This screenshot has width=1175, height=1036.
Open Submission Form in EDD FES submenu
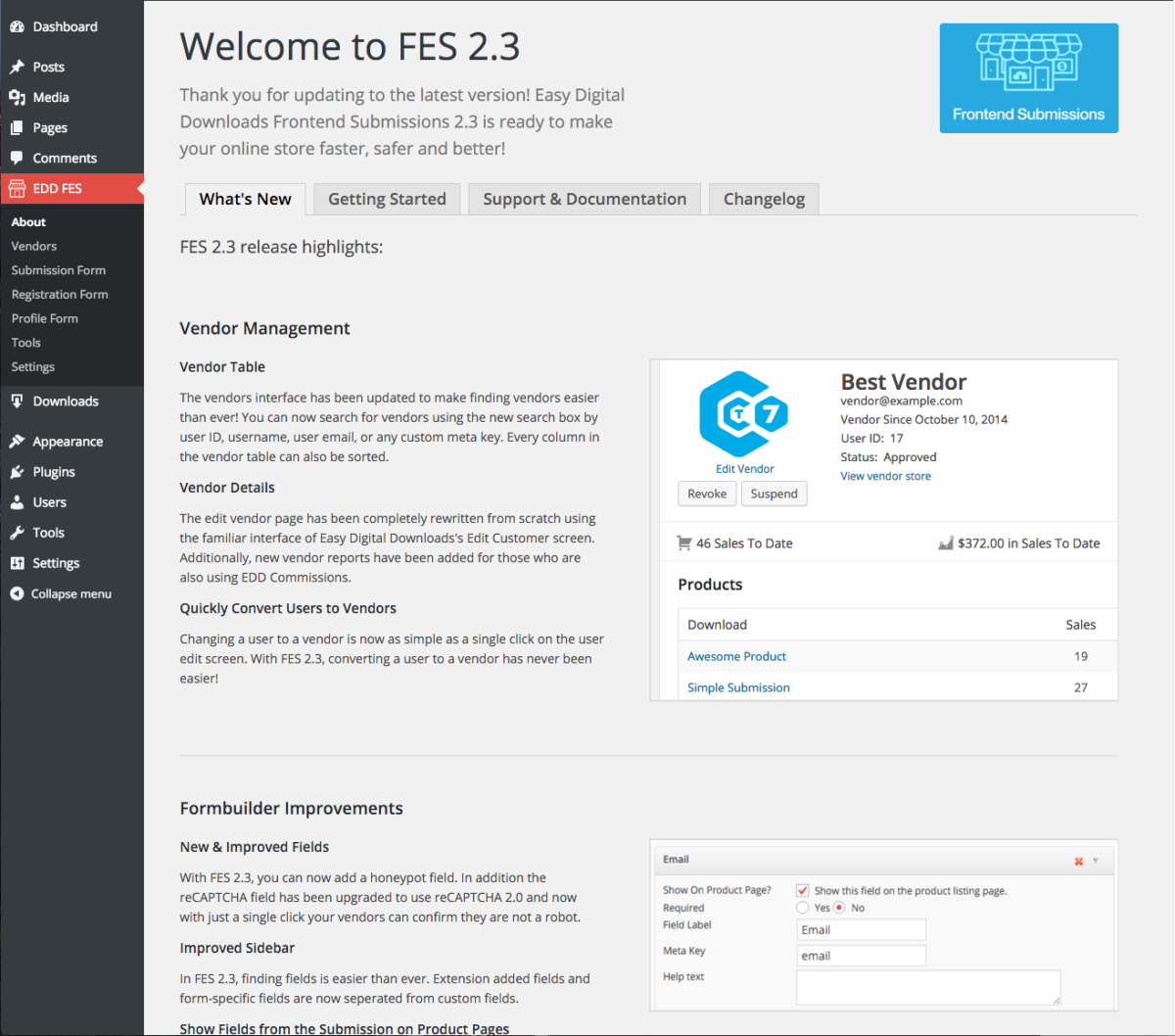(x=58, y=270)
